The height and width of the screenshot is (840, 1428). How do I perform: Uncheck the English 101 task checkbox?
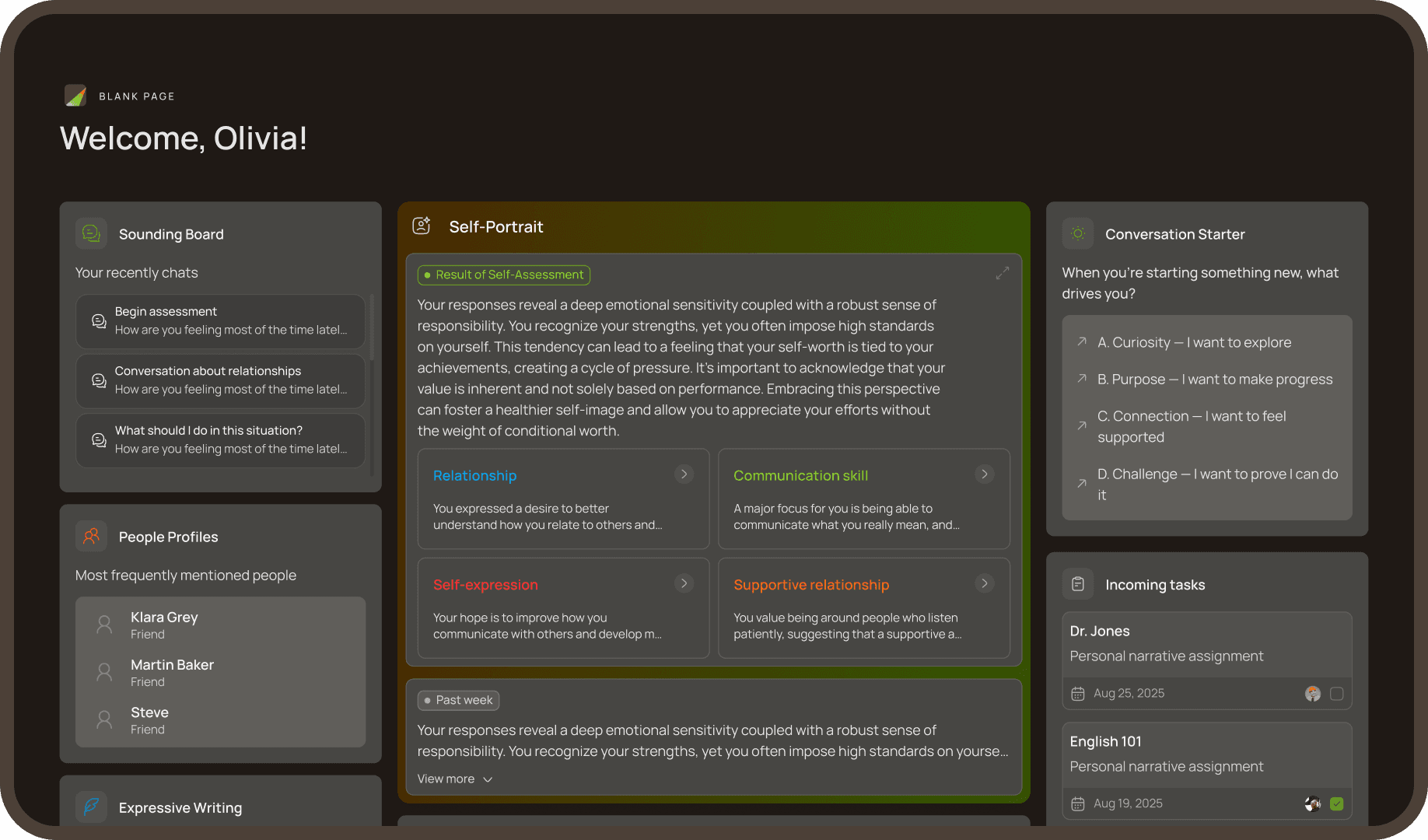[1337, 804]
